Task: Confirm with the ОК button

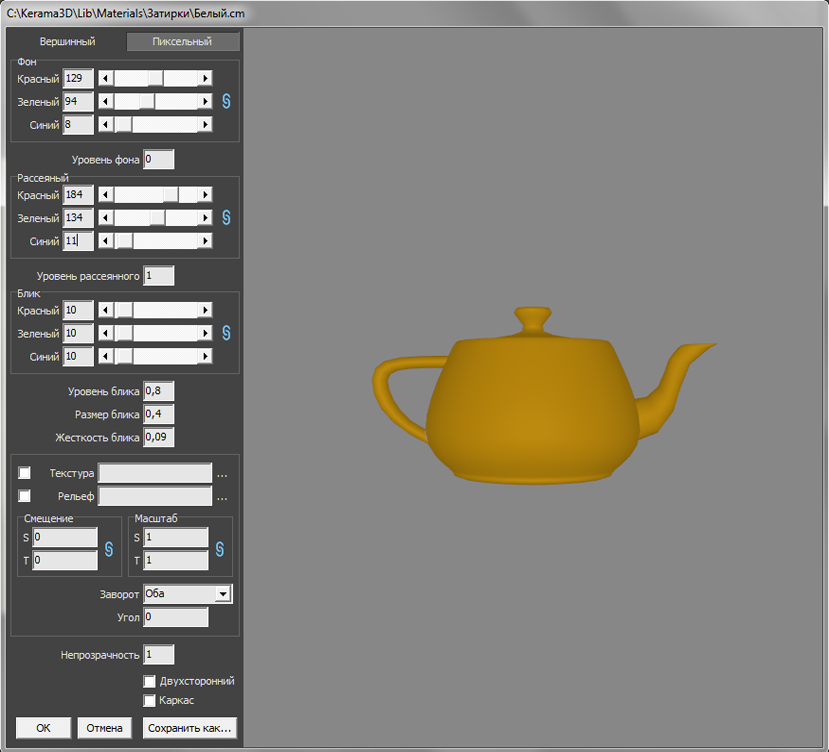Action: [43, 728]
